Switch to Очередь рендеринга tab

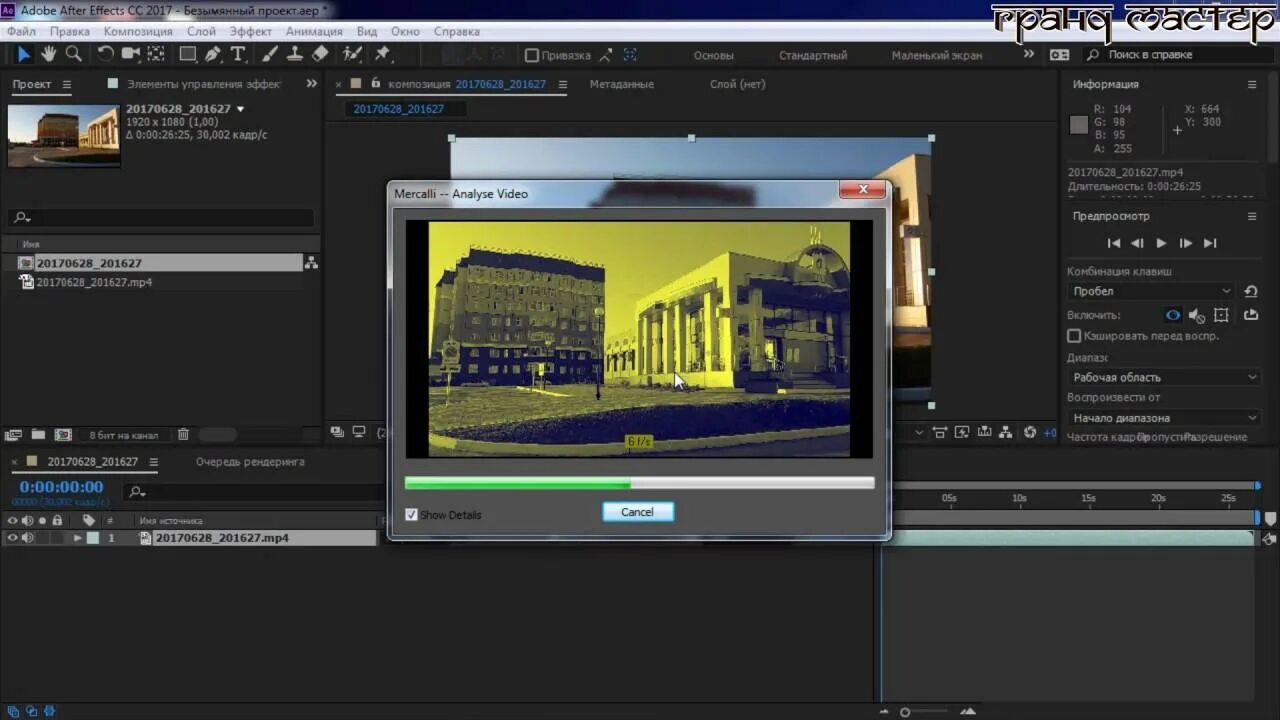[x=250, y=462]
